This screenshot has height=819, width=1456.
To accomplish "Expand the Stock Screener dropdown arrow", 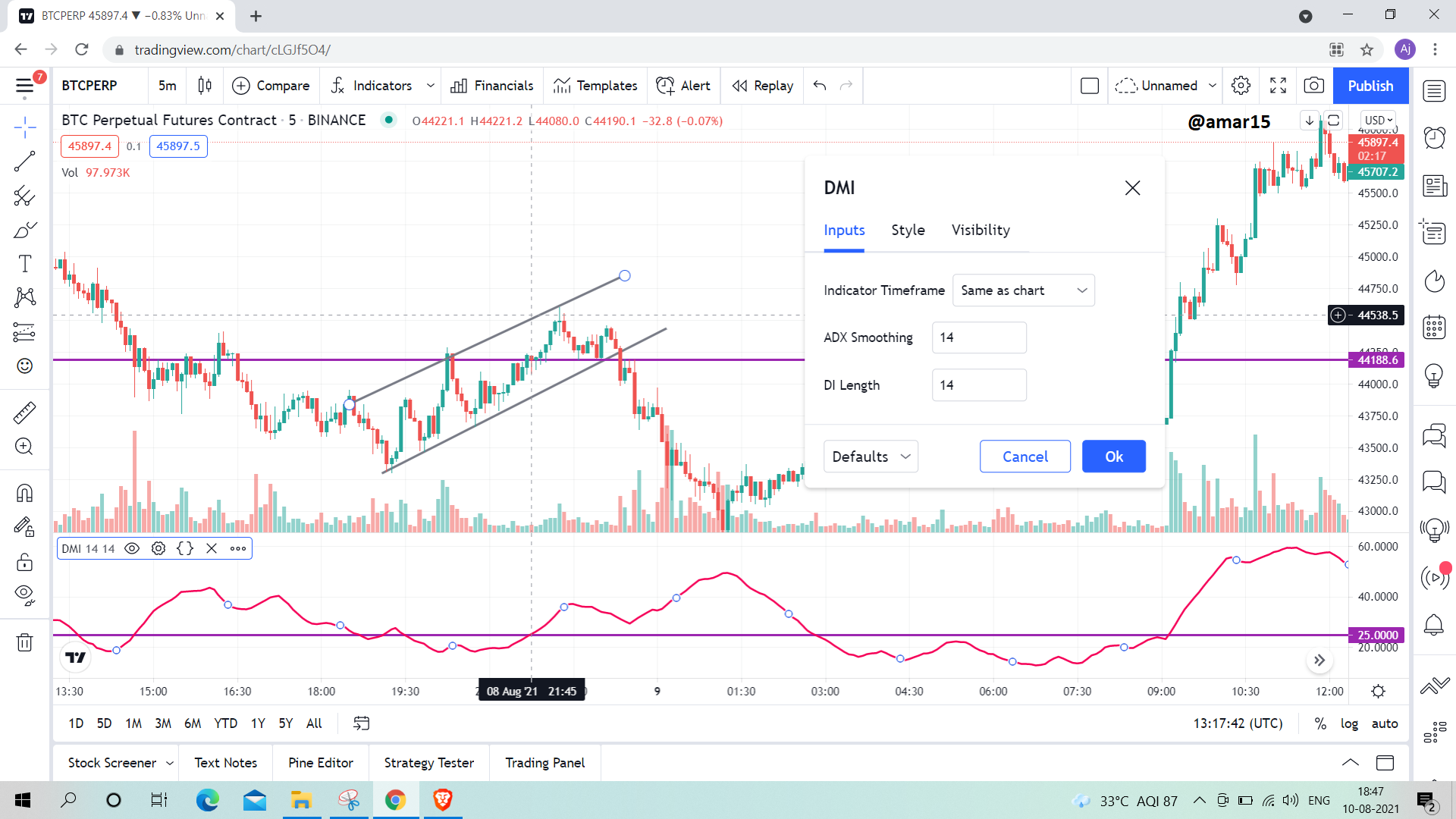I will (170, 763).
